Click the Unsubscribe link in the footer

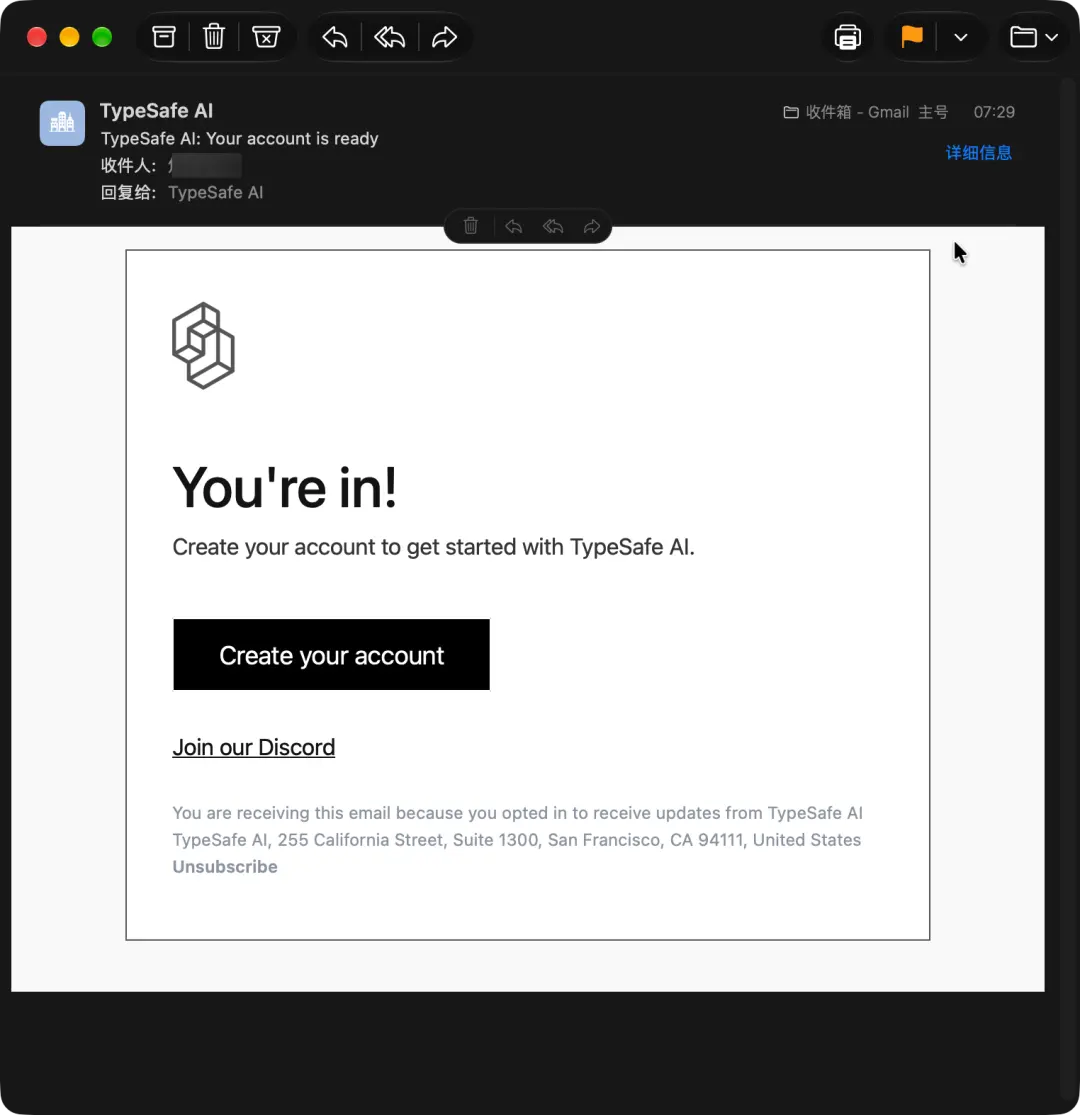click(x=225, y=867)
